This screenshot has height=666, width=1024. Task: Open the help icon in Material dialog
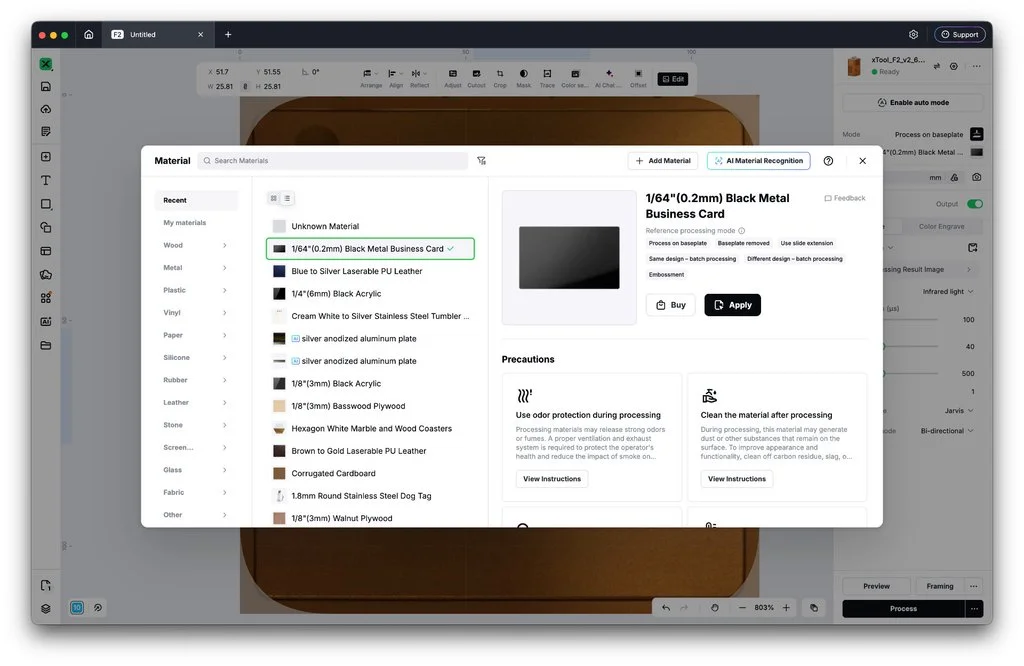828,161
